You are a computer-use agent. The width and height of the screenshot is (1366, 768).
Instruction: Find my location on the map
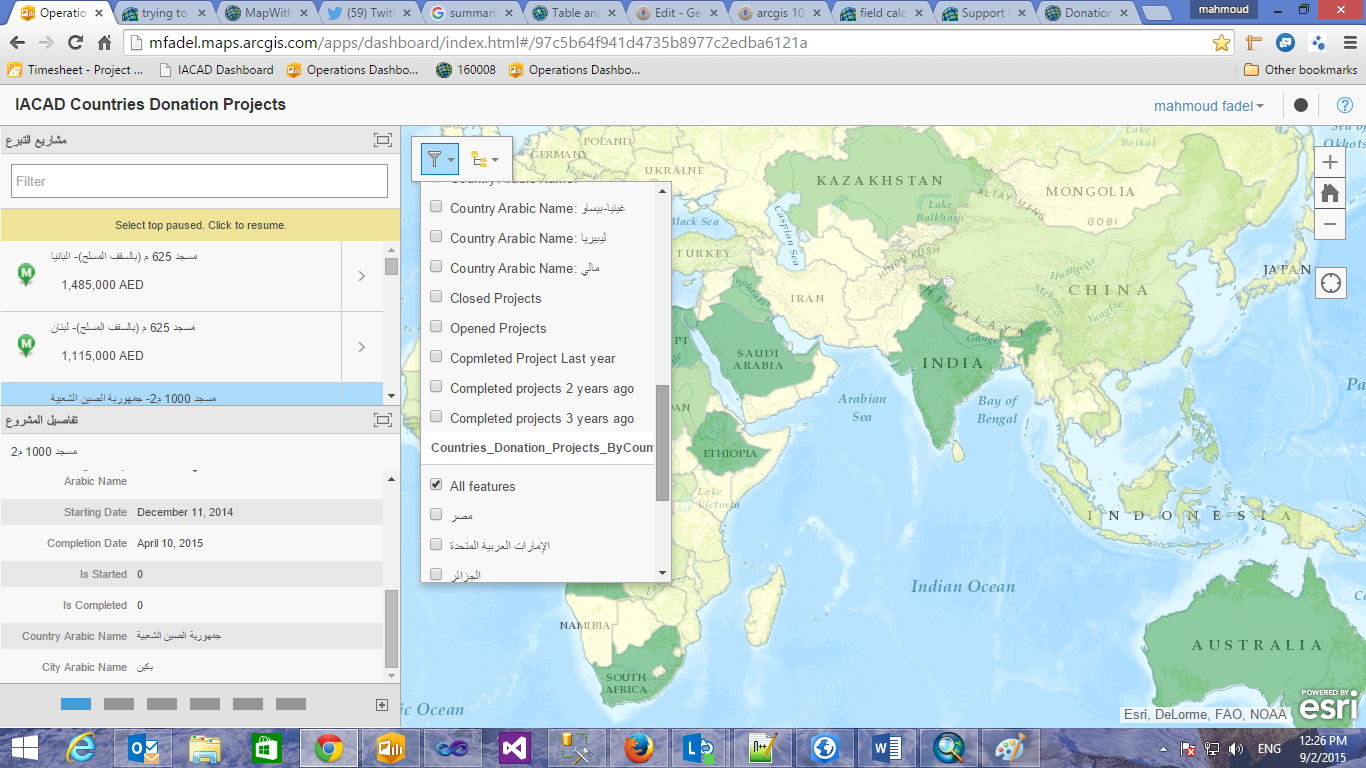pos(1331,283)
